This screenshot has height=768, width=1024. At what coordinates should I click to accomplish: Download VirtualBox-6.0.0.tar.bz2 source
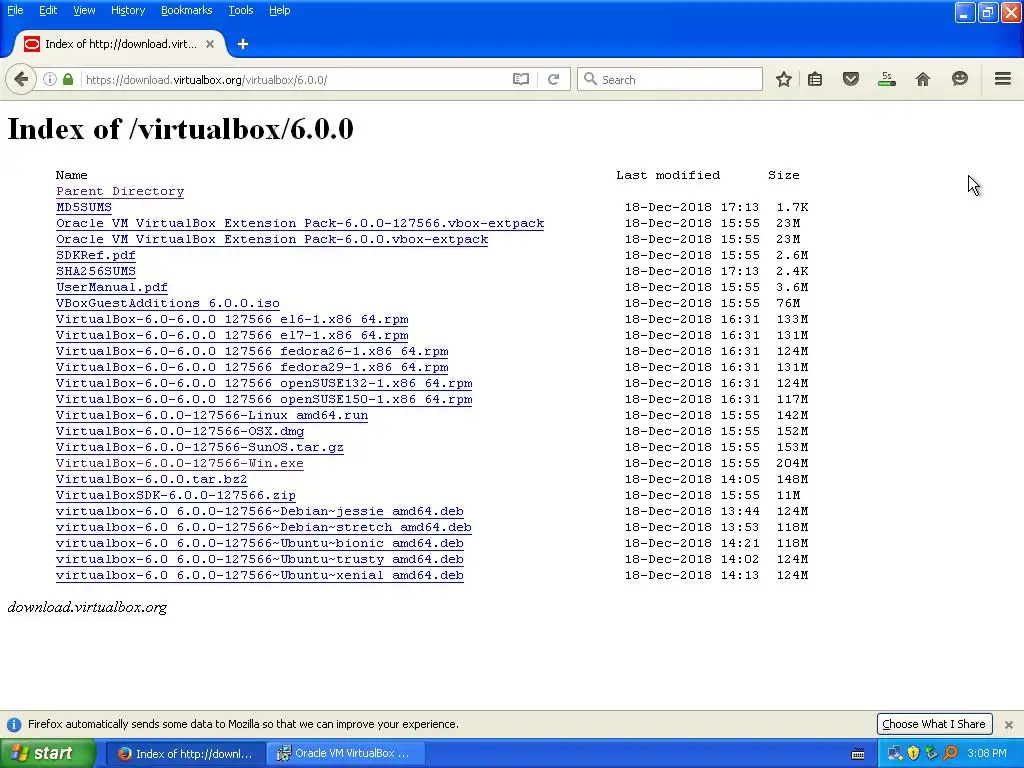[152, 479]
